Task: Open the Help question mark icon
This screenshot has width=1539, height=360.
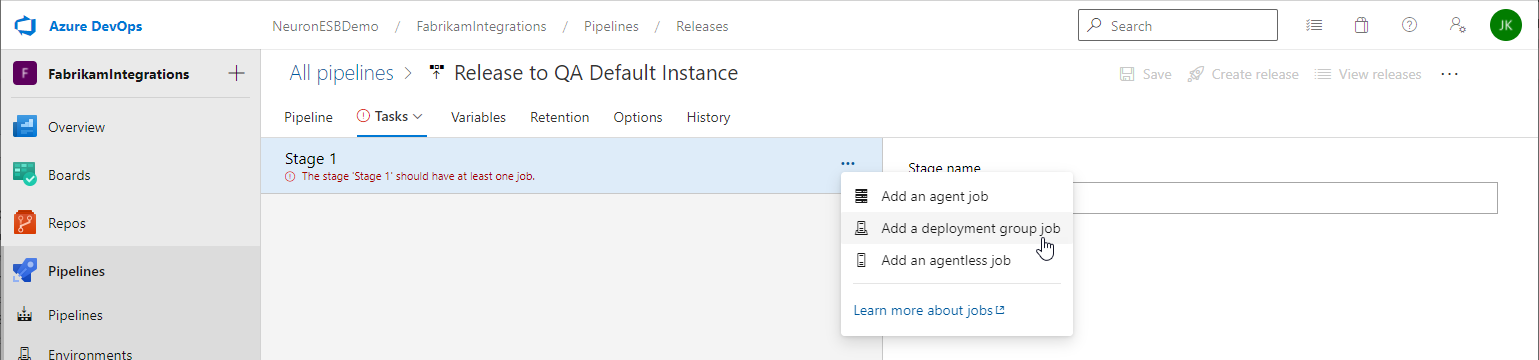Action: coord(1409,26)
